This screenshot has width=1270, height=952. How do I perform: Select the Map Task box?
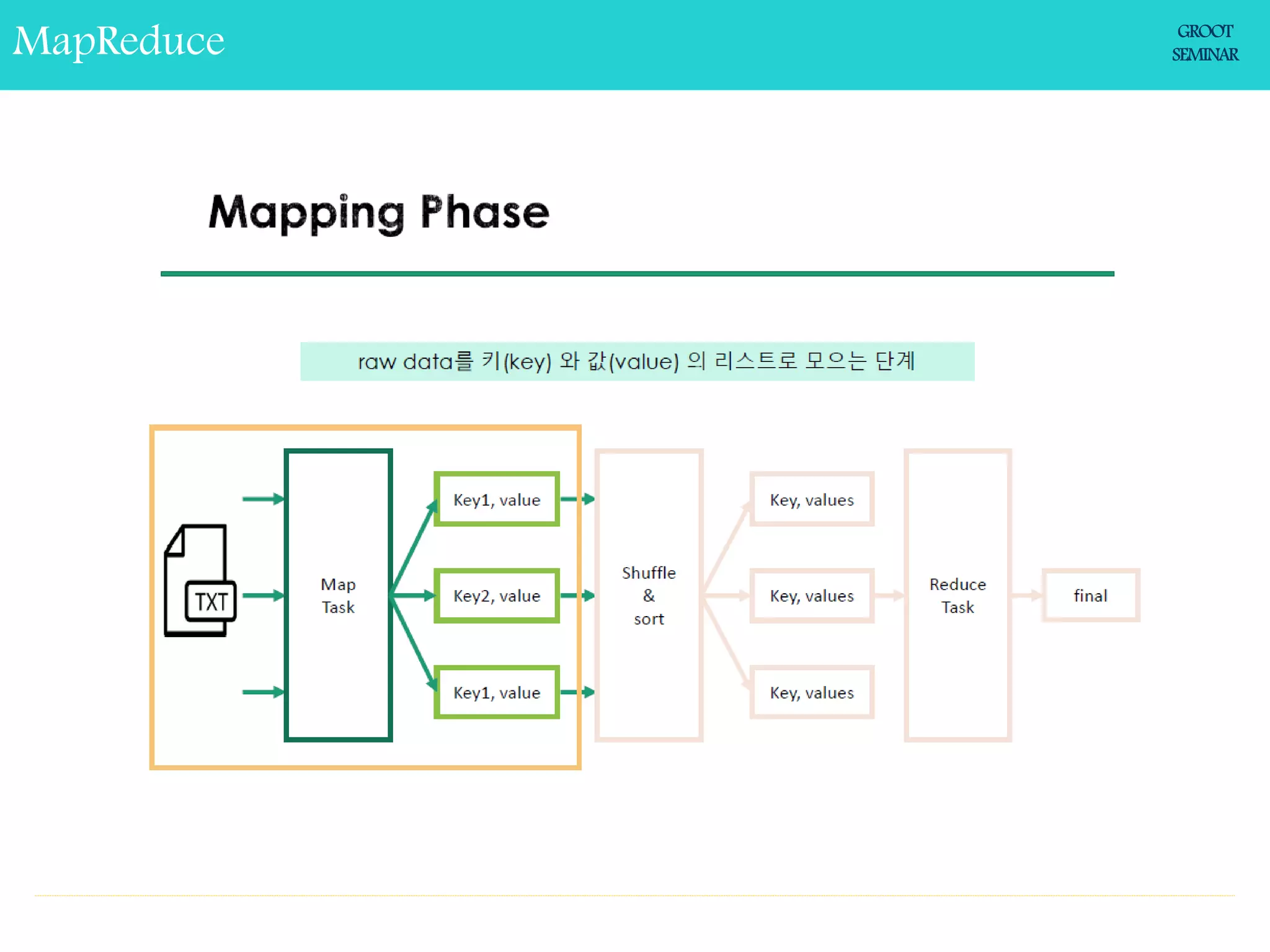point(338,595)
